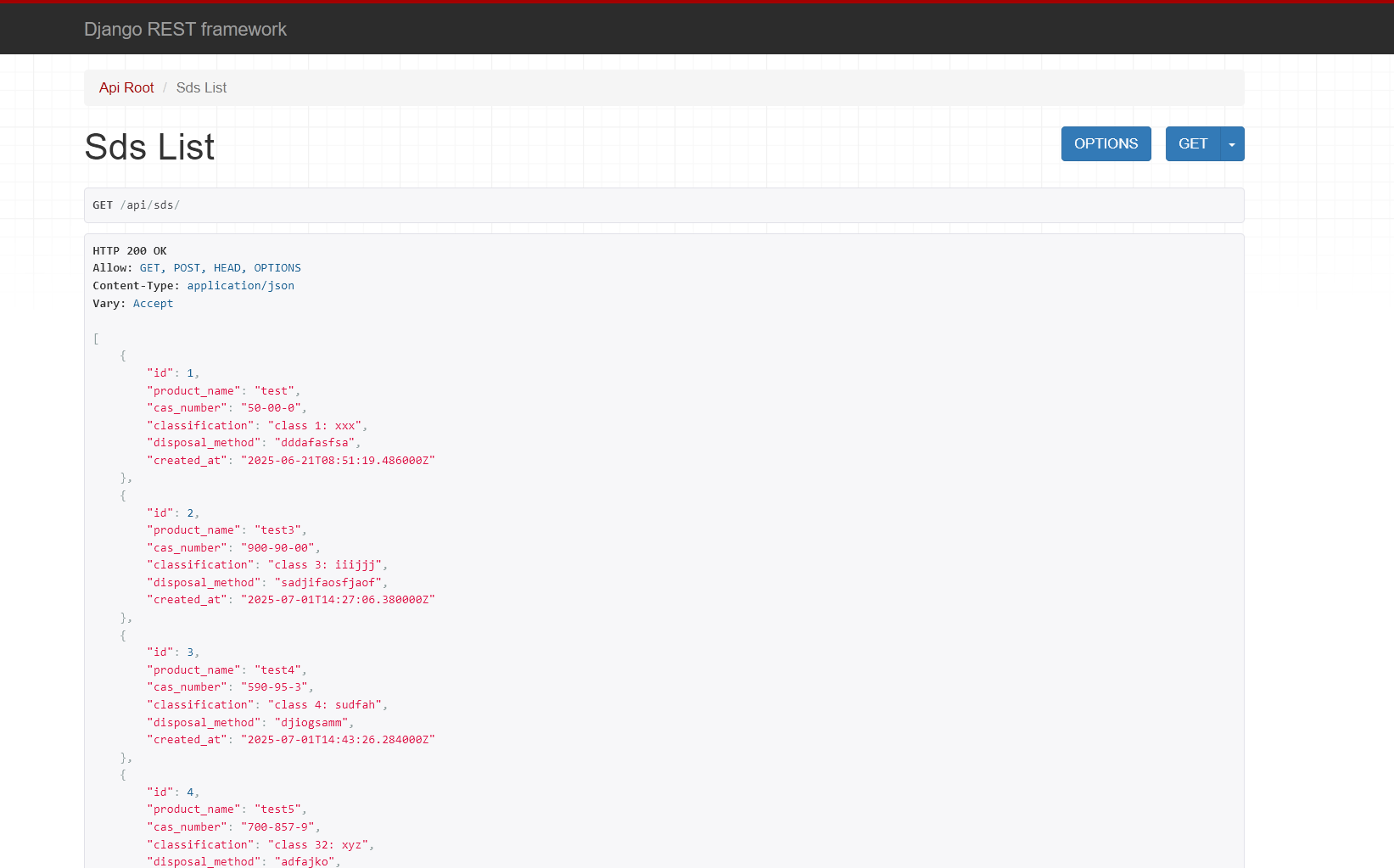Click disposal_method "adfajko" line
The height and width of the screenshot is (868, 1394).
tap(244, 861)
